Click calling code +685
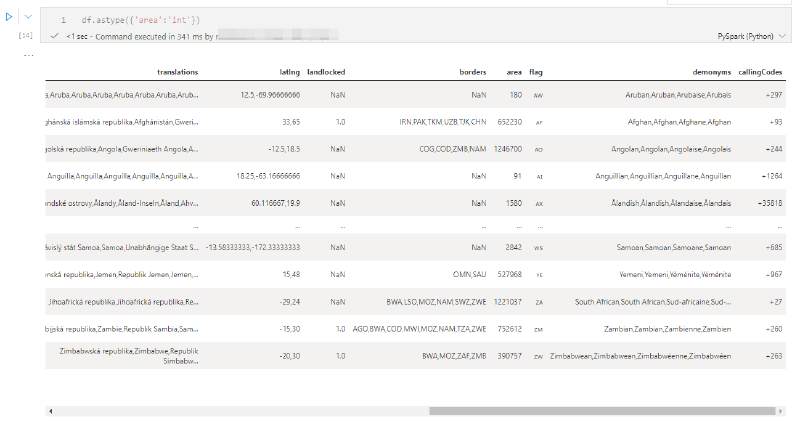This screenshot has height=422, width=800. click(773, 247)
